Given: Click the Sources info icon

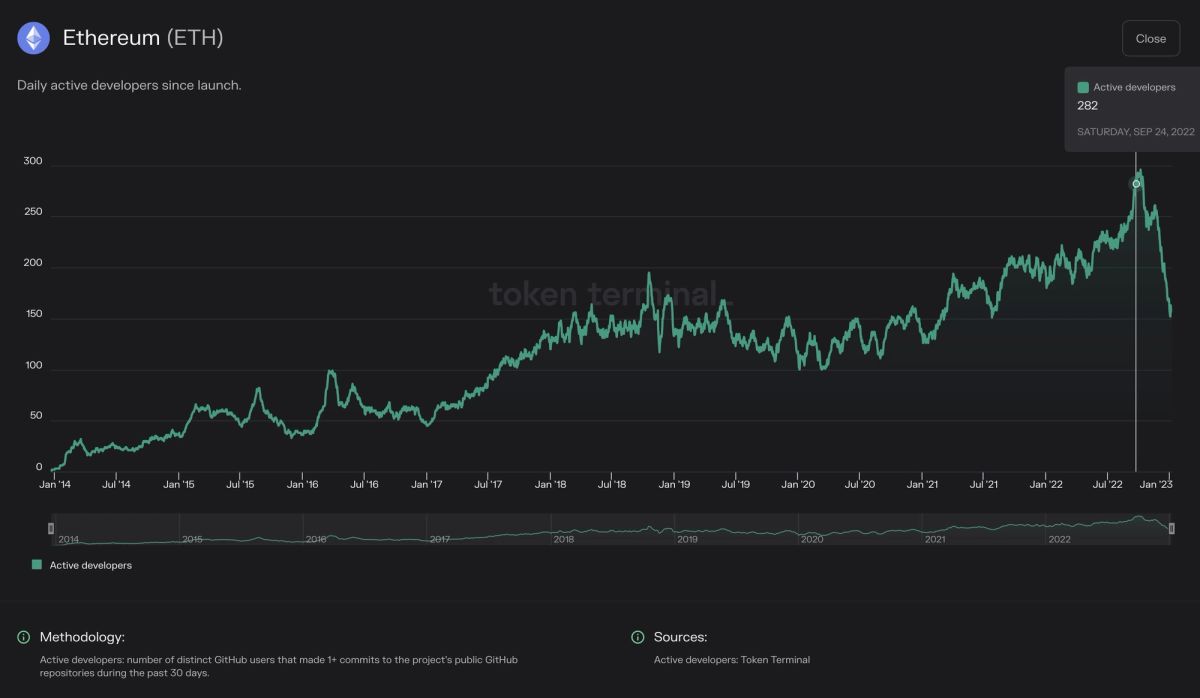Looking at the screenshot, I should tap(637, 637).
